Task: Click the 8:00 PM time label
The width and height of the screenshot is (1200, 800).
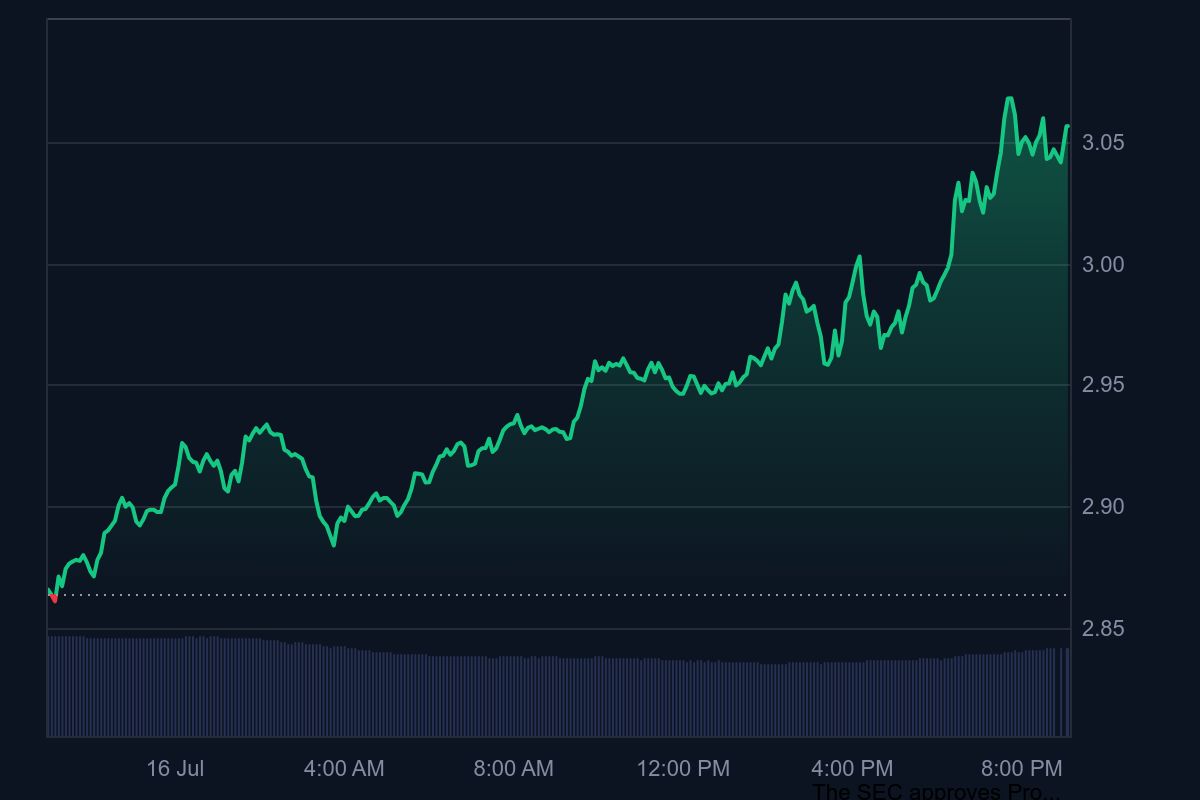Action: 1021,769
